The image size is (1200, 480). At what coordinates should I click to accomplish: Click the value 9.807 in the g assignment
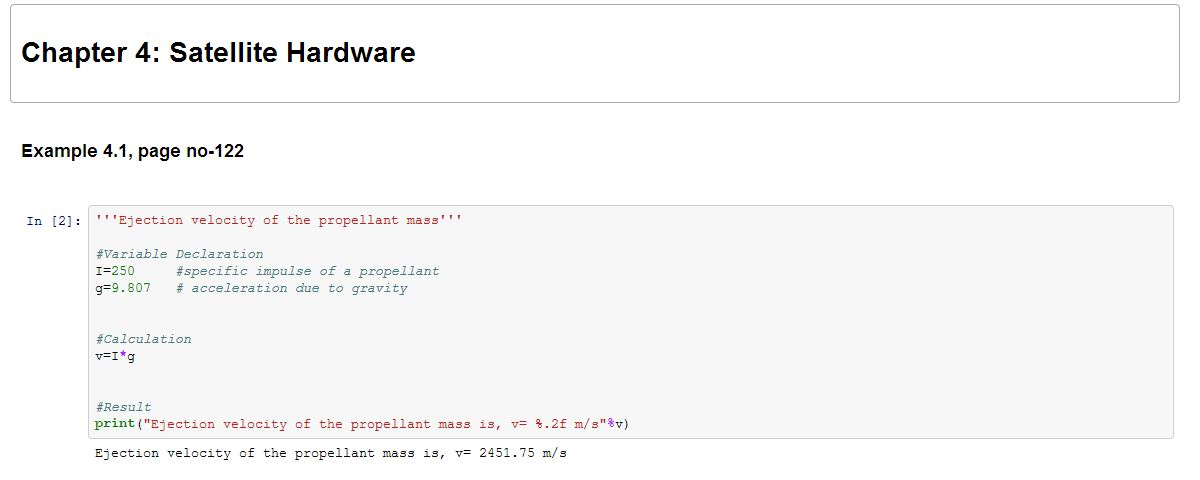click(x=131, y=288)
